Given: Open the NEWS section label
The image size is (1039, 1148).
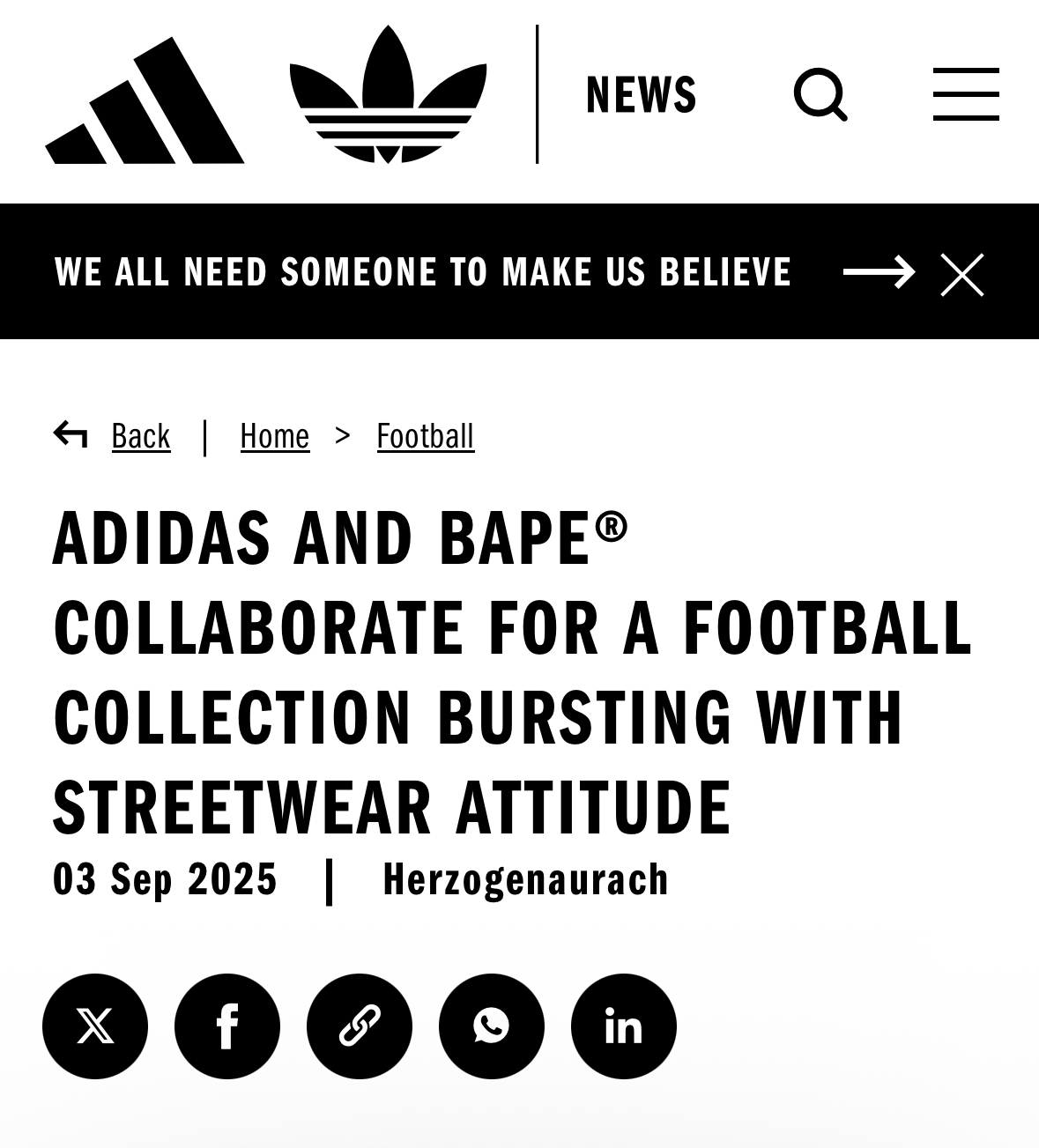Looking at the screenshot, I should click(x=641, y=95).
